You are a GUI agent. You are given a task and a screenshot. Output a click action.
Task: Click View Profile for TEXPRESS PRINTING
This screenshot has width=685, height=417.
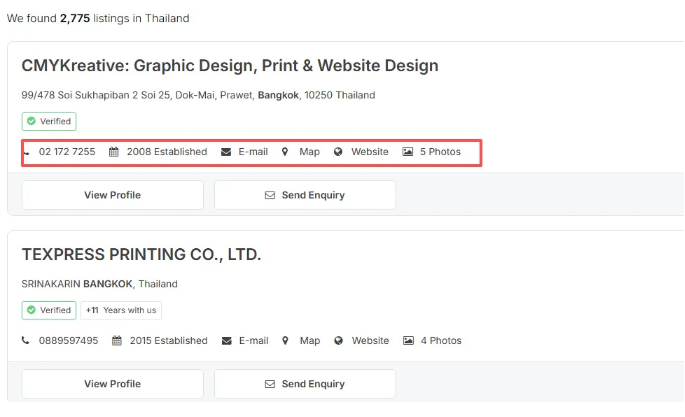[x=112, y=384]
